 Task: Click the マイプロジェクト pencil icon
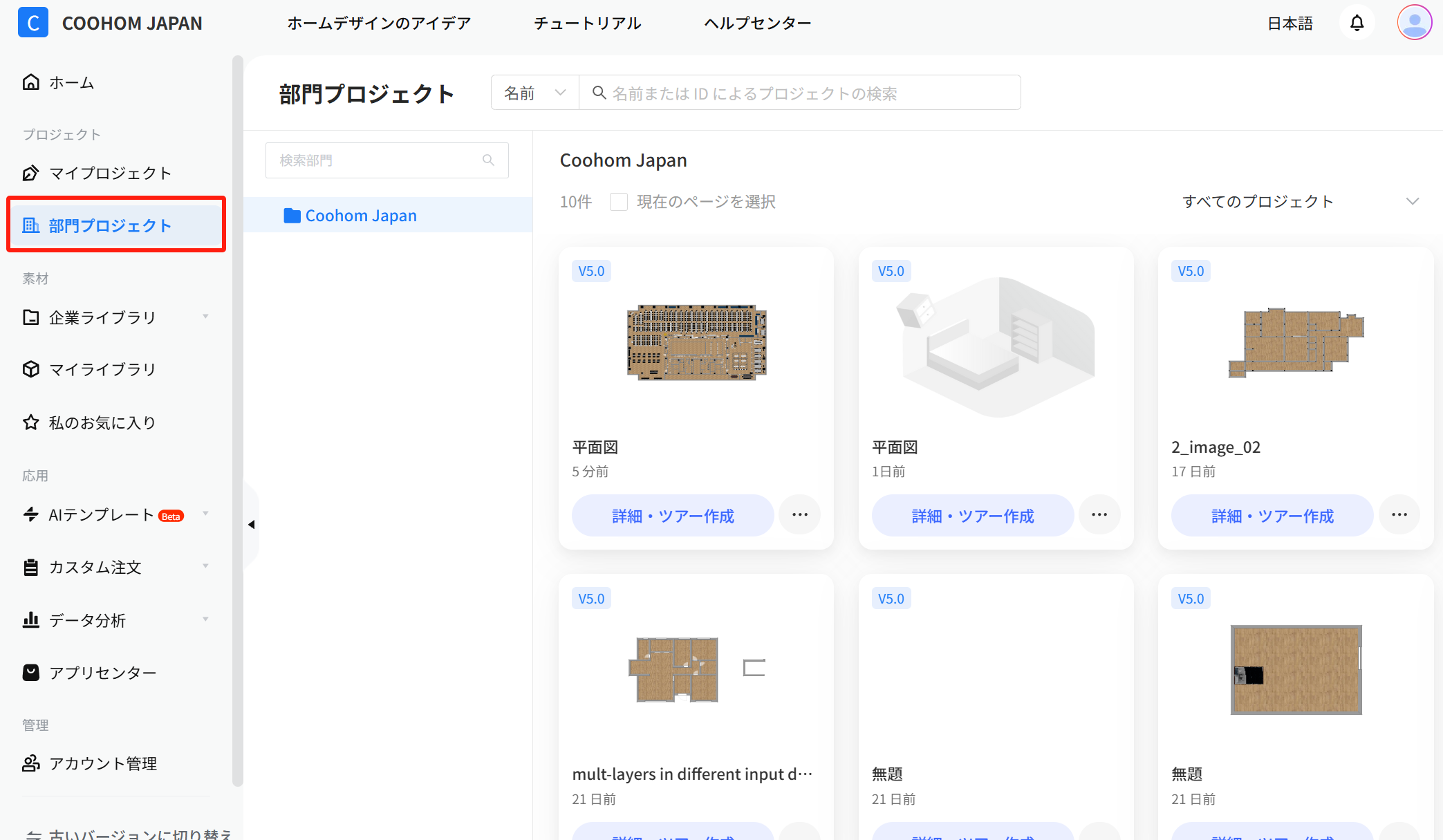31,173
